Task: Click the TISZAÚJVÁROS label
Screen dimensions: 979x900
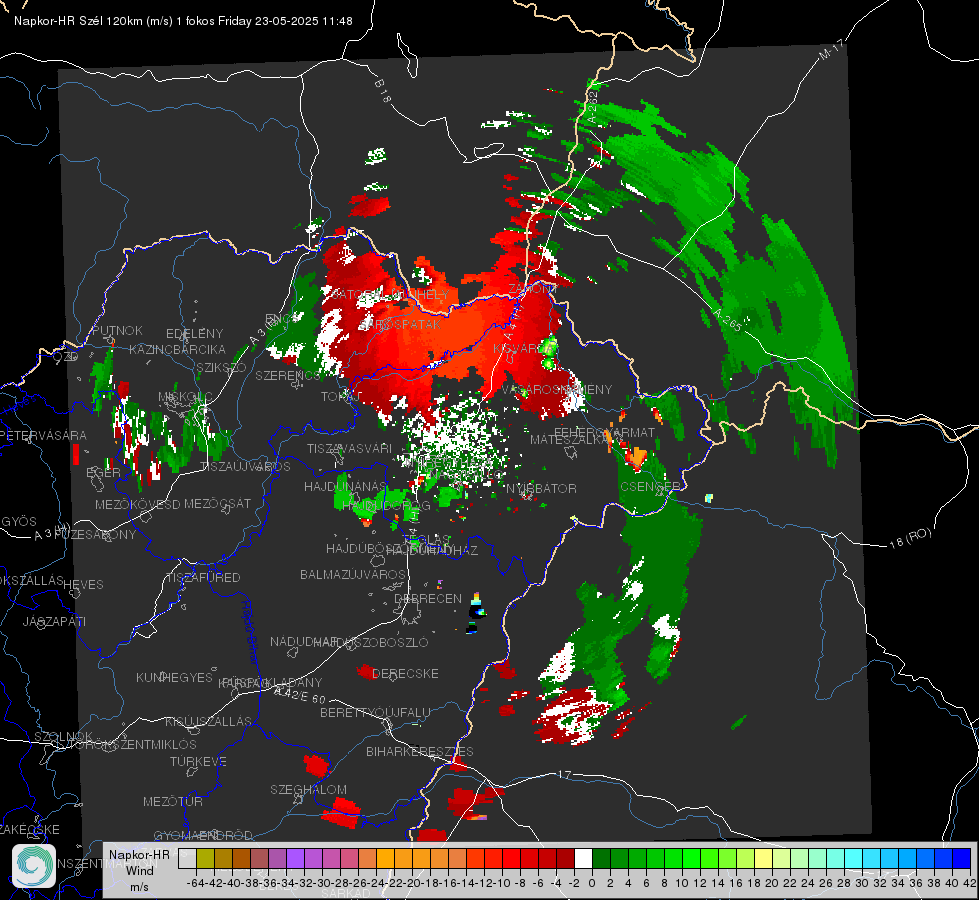Action: pyautogui.click(x=246, y=467)
